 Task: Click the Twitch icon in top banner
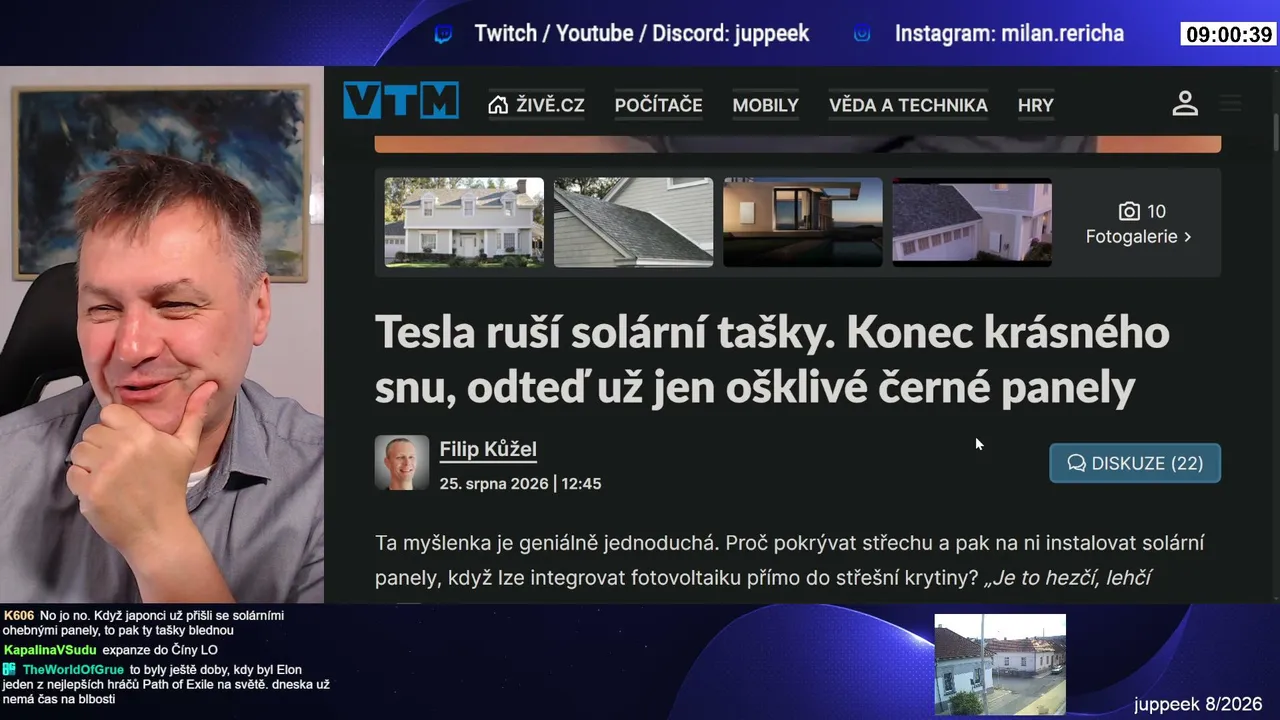pos(443,34)
